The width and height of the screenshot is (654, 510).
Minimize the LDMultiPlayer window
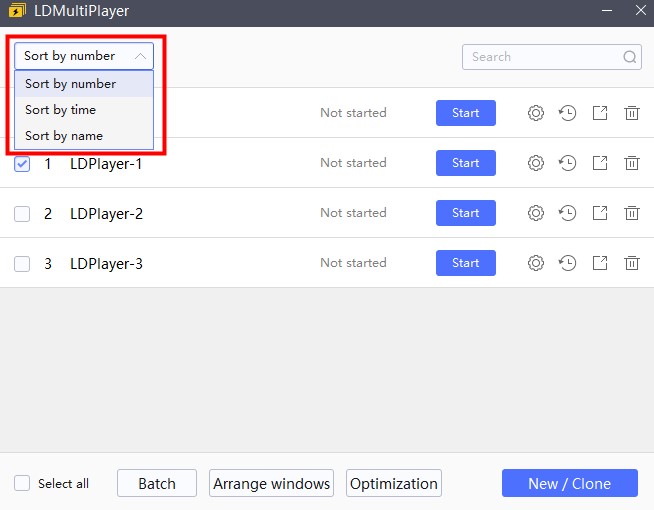click(607, 10)
